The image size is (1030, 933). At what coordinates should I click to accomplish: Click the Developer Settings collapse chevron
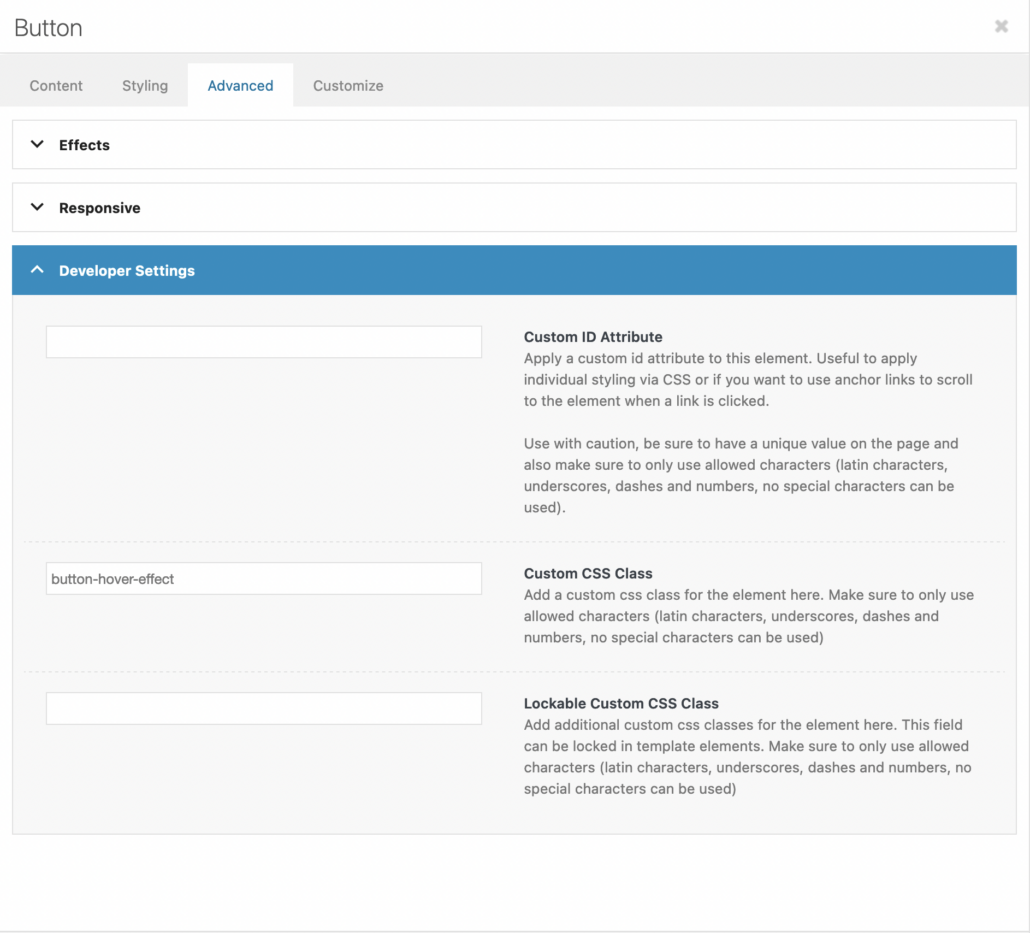(37, 270)
